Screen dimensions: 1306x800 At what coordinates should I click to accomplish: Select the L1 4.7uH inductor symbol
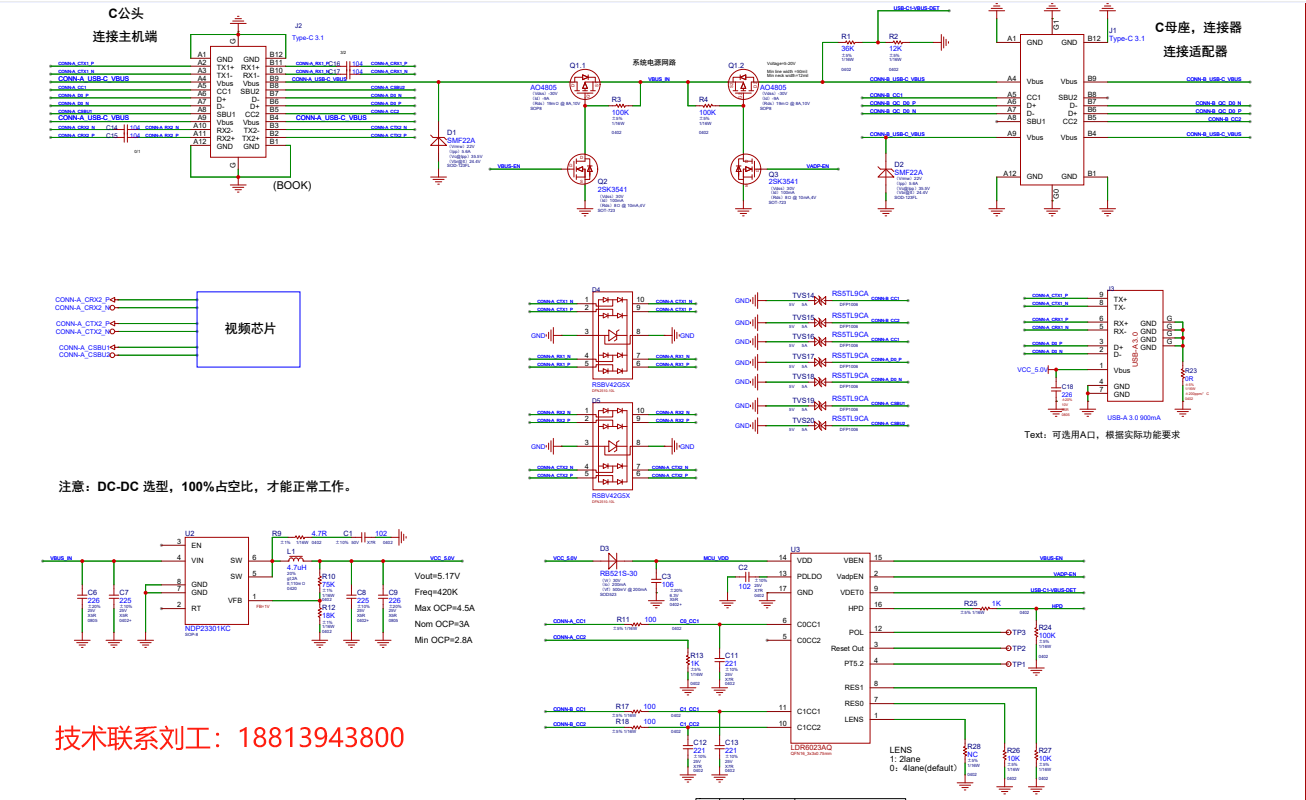(x=295, y=560)
